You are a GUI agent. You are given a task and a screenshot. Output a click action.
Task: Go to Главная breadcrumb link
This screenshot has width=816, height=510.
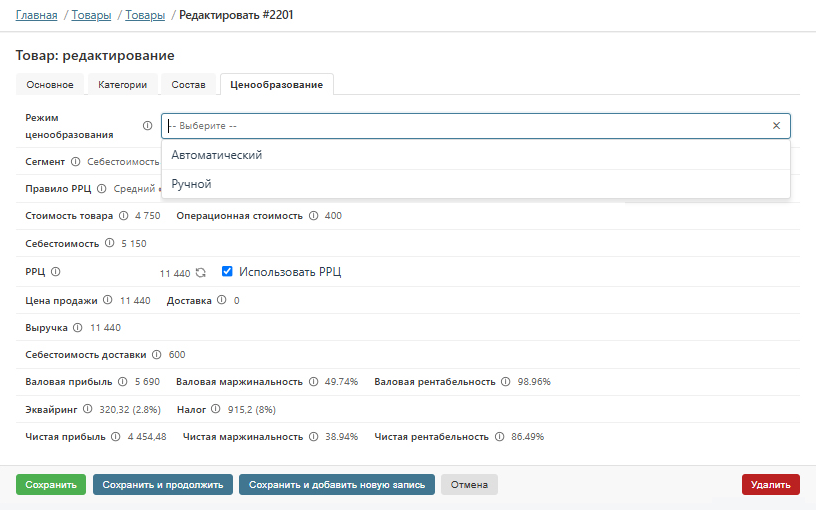36,15
